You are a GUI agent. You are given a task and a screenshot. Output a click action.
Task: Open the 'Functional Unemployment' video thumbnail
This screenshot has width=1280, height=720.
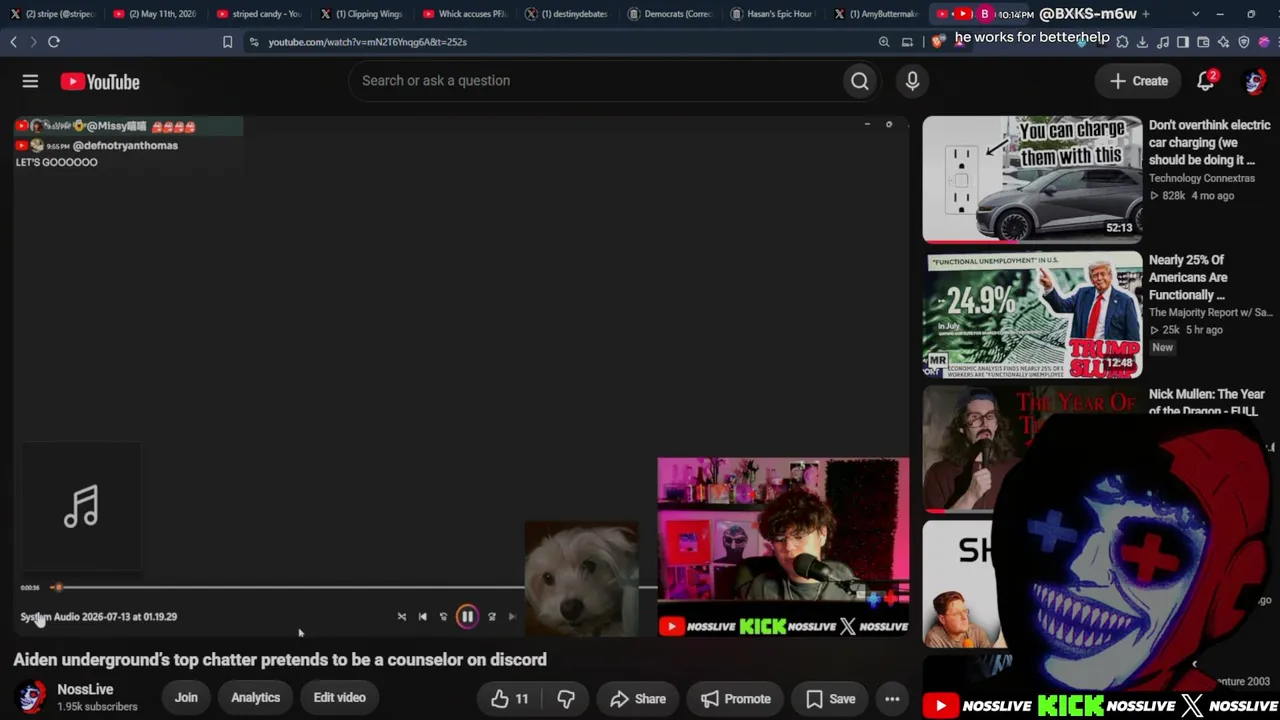click(1032, 314)
